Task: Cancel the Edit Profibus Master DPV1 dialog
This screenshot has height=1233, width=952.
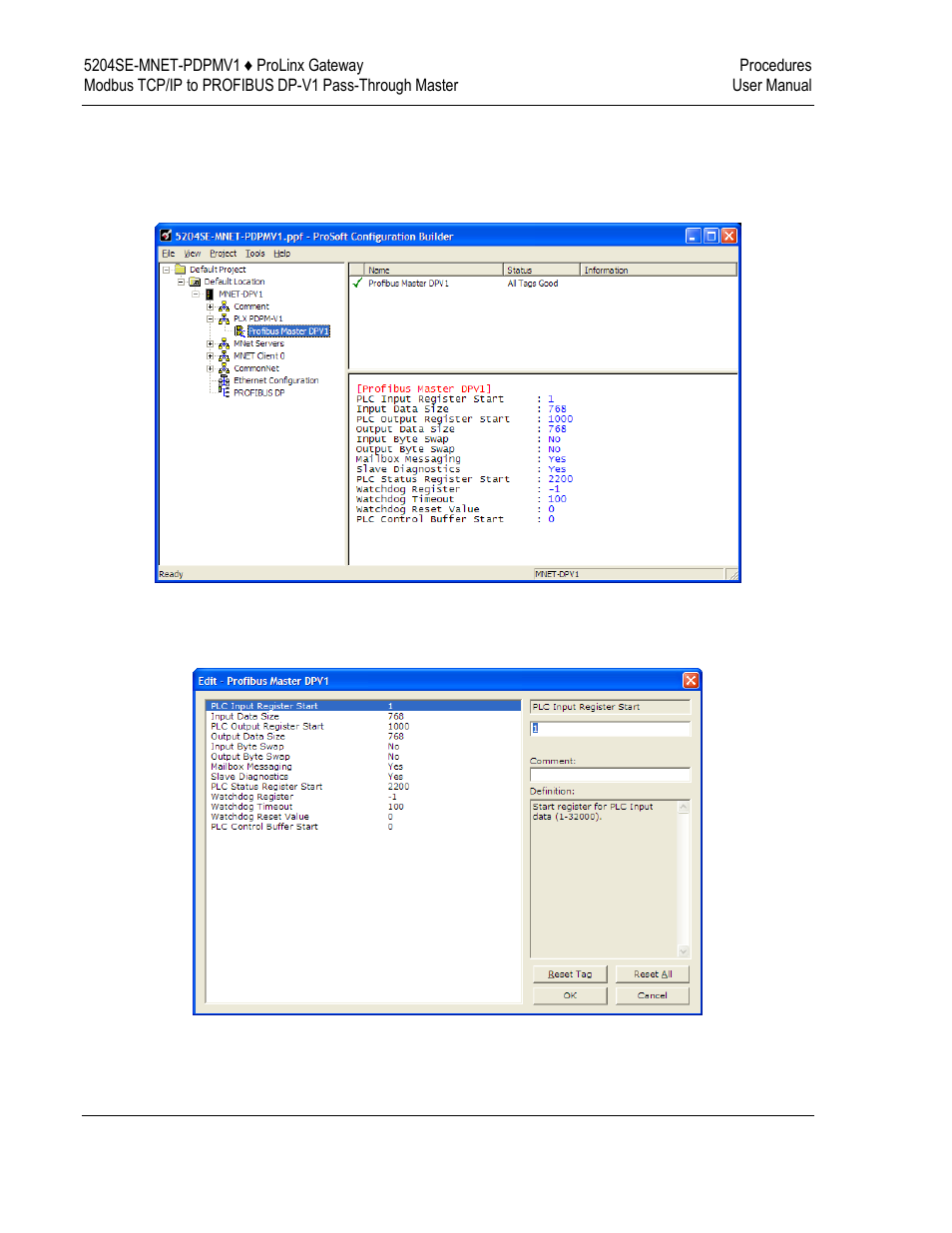Action: pos(653,995)
